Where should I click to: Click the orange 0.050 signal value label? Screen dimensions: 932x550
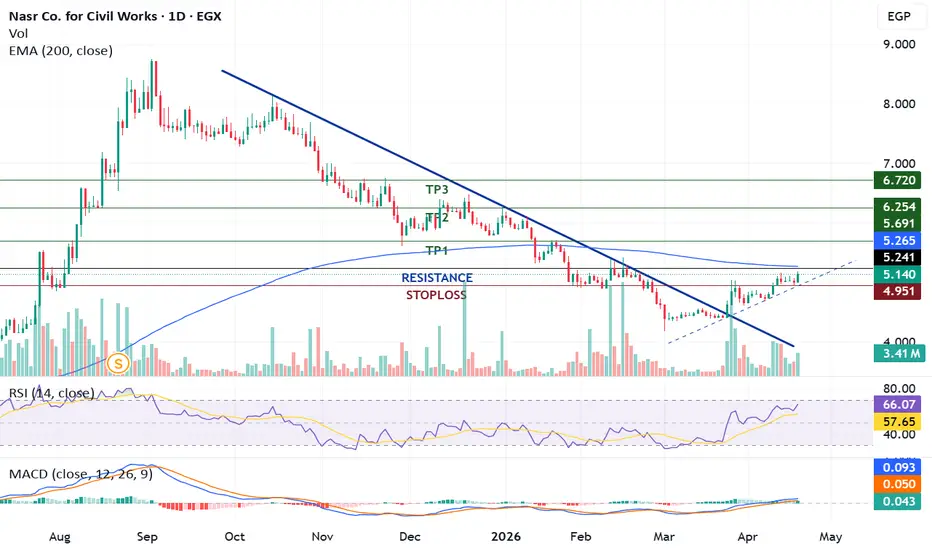click(x=898, y=485)
